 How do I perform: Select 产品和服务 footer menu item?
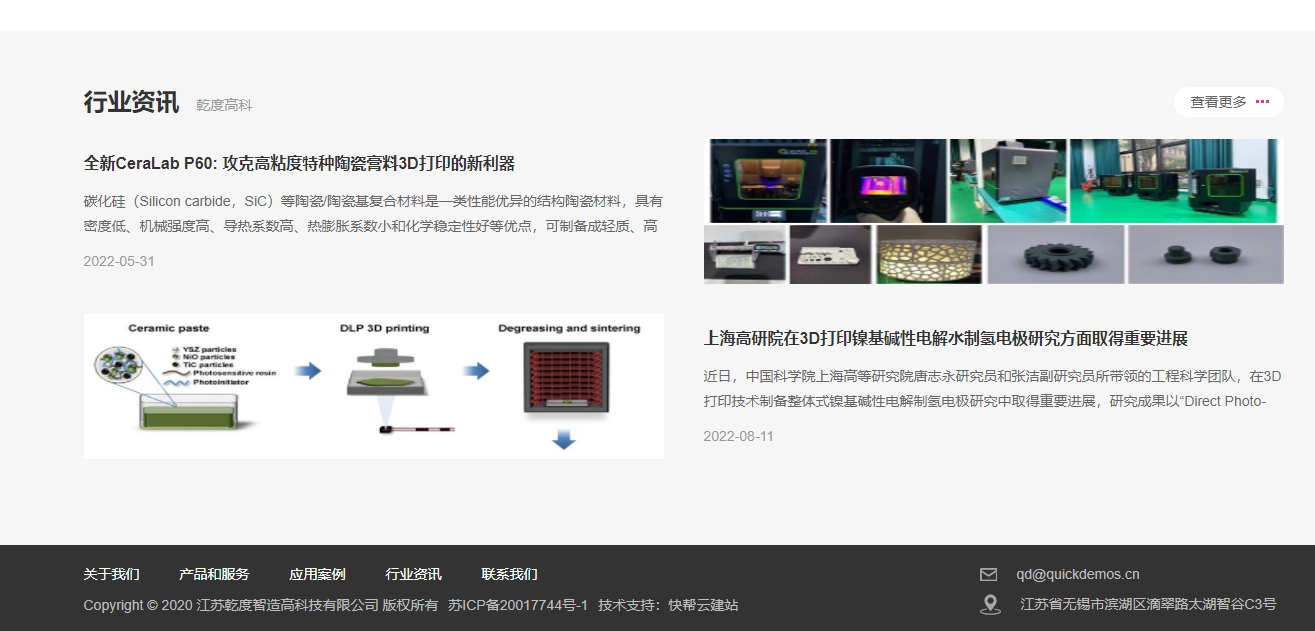pyautogui.click(x=214, y=574)
